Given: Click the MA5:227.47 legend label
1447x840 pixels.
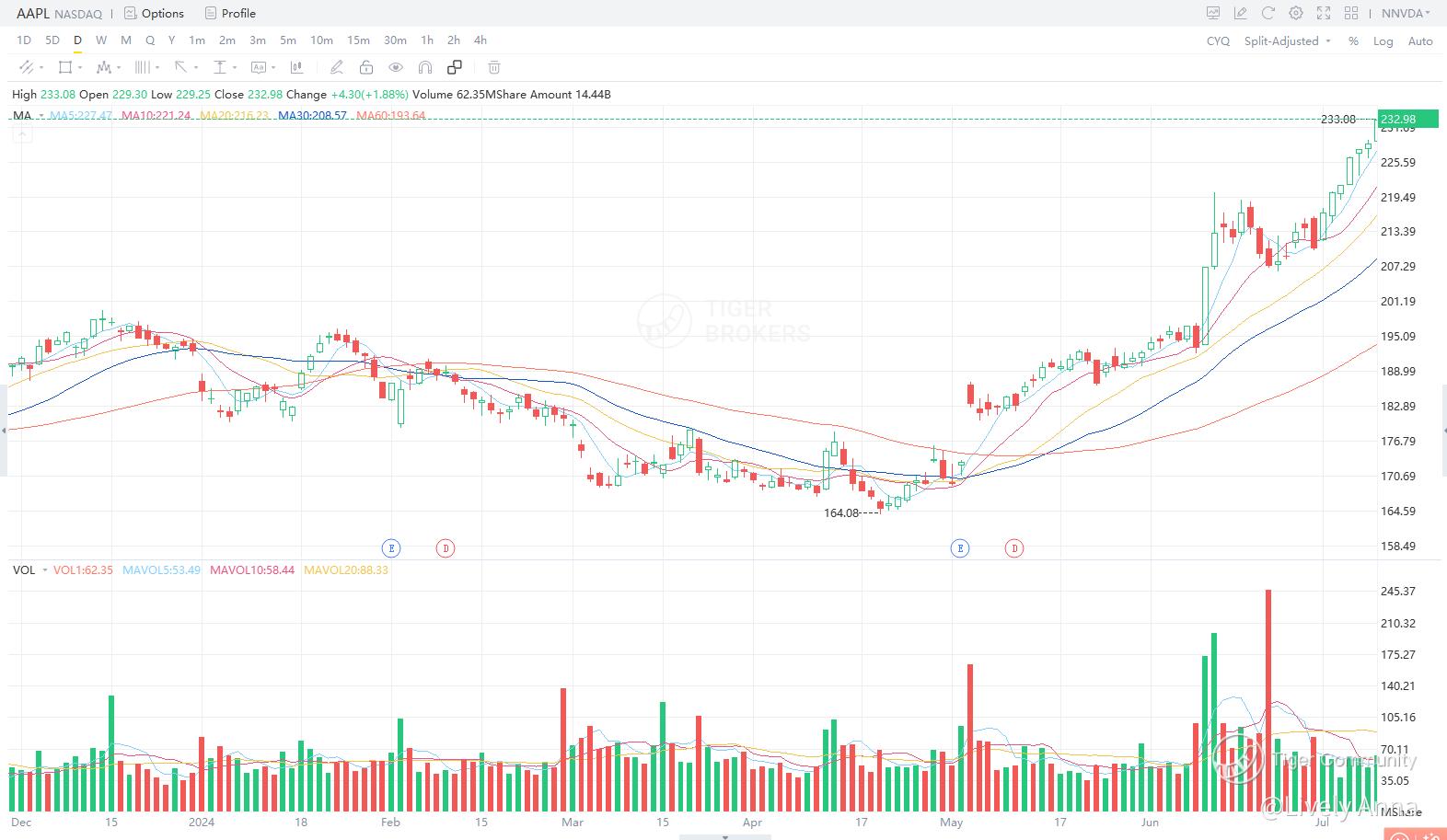Looking at the screenshot, I should click(x=81, y=116).
